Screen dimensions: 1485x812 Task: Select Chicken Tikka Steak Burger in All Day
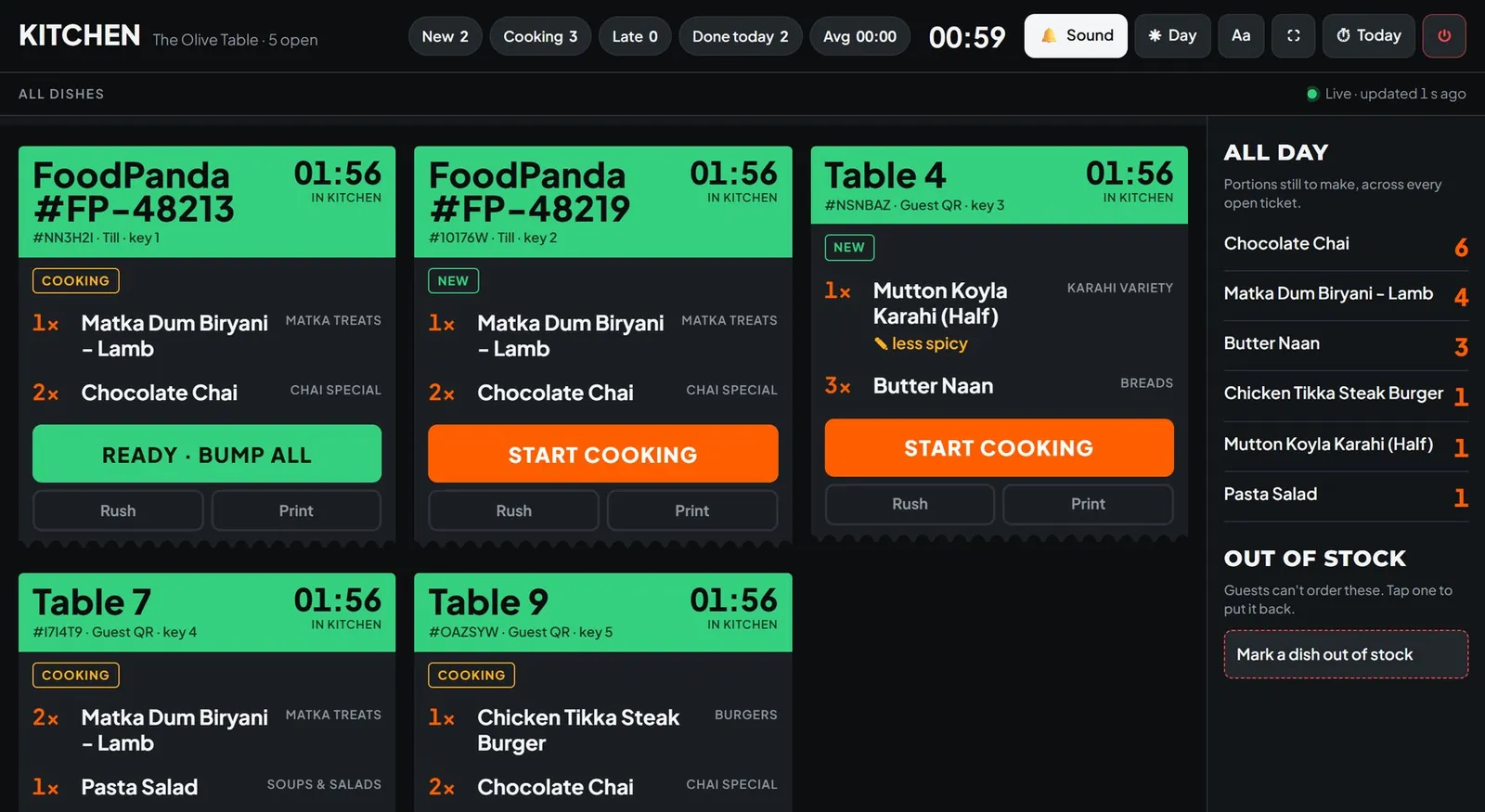click(x=1346, y=395)
